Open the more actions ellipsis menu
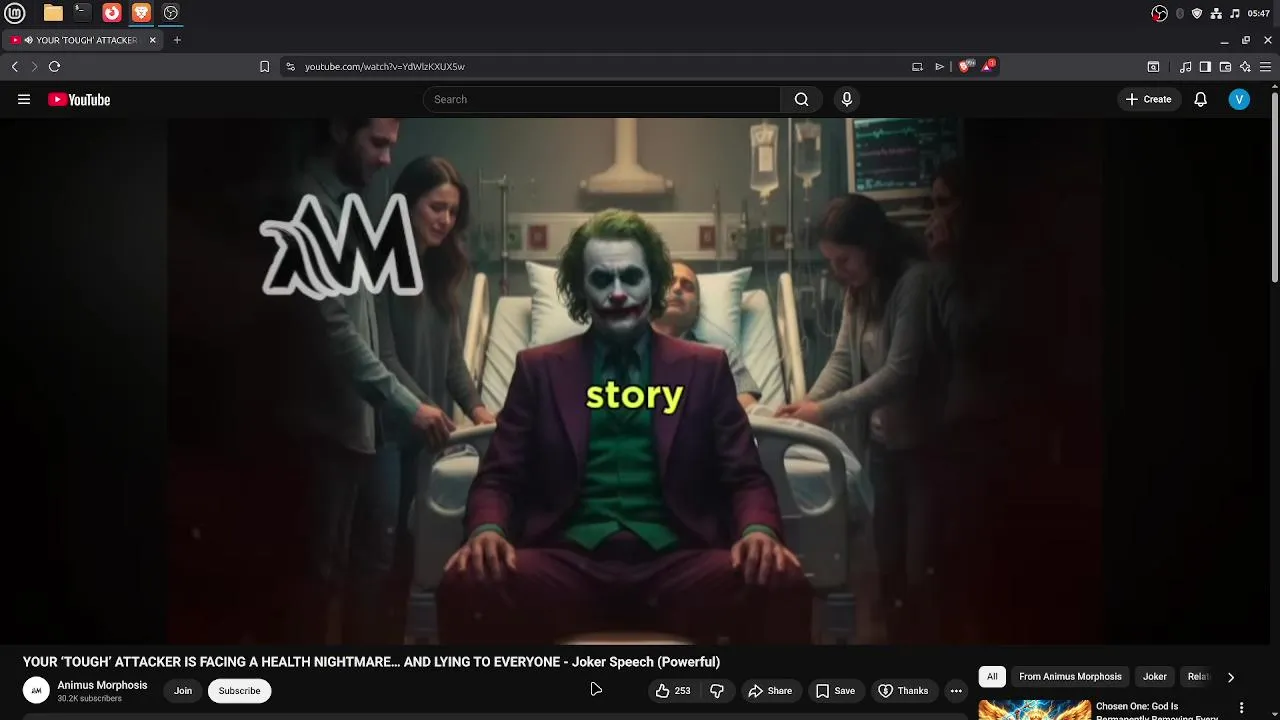This screenshot has height=720, width=1280. click(x=956, y=691)
